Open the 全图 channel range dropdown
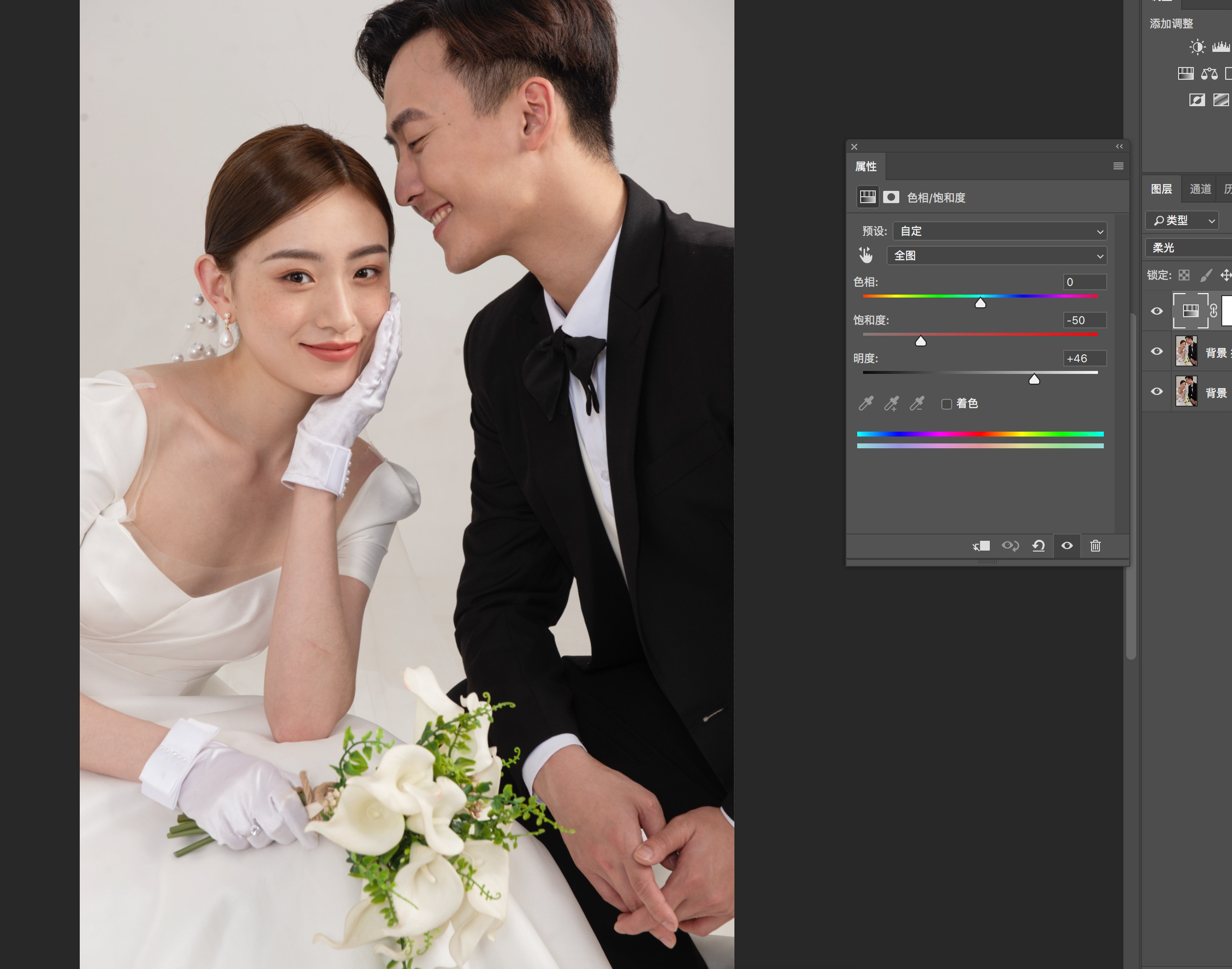The width and height of the screenshot is (1232, 969). (x=997, y=256)
